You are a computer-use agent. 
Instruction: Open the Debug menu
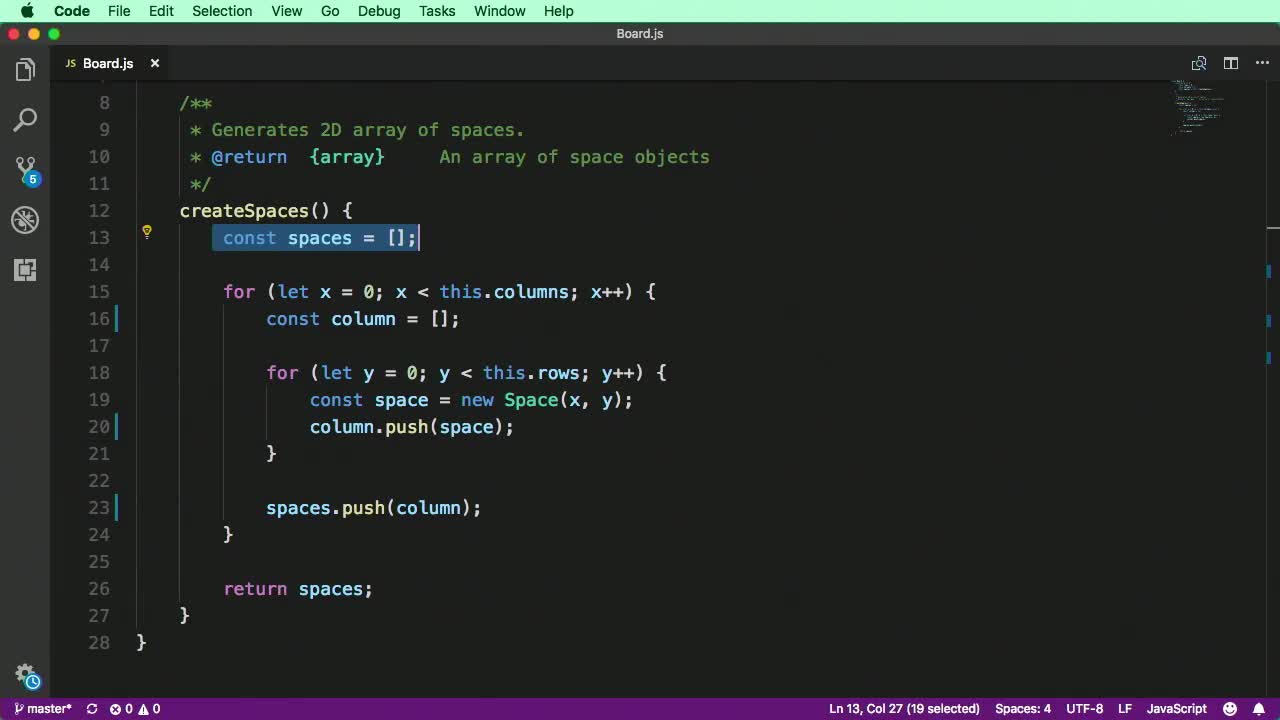[x=379, y=11]
